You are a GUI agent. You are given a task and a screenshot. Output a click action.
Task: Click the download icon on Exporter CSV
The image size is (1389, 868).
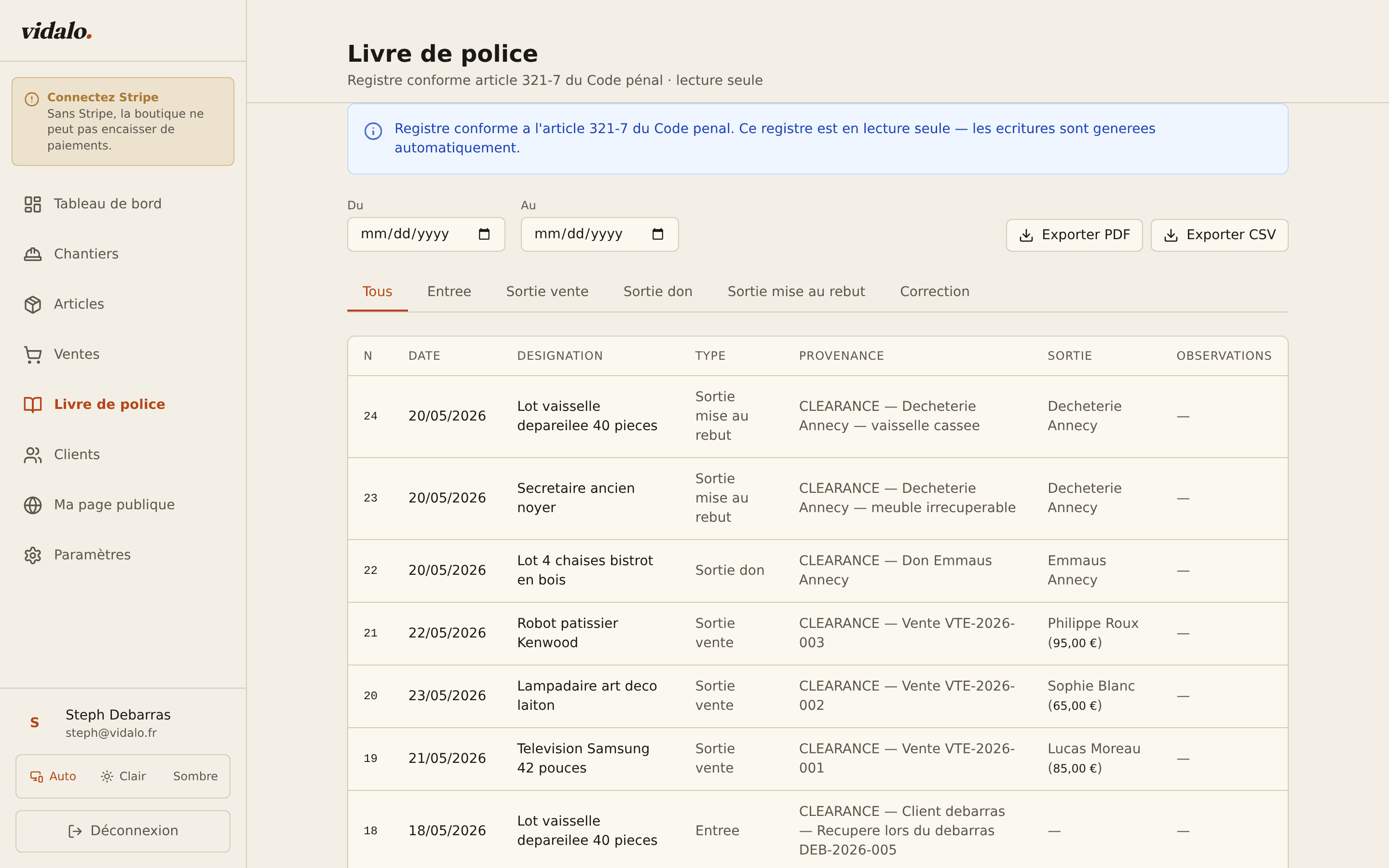[1171, 235]
